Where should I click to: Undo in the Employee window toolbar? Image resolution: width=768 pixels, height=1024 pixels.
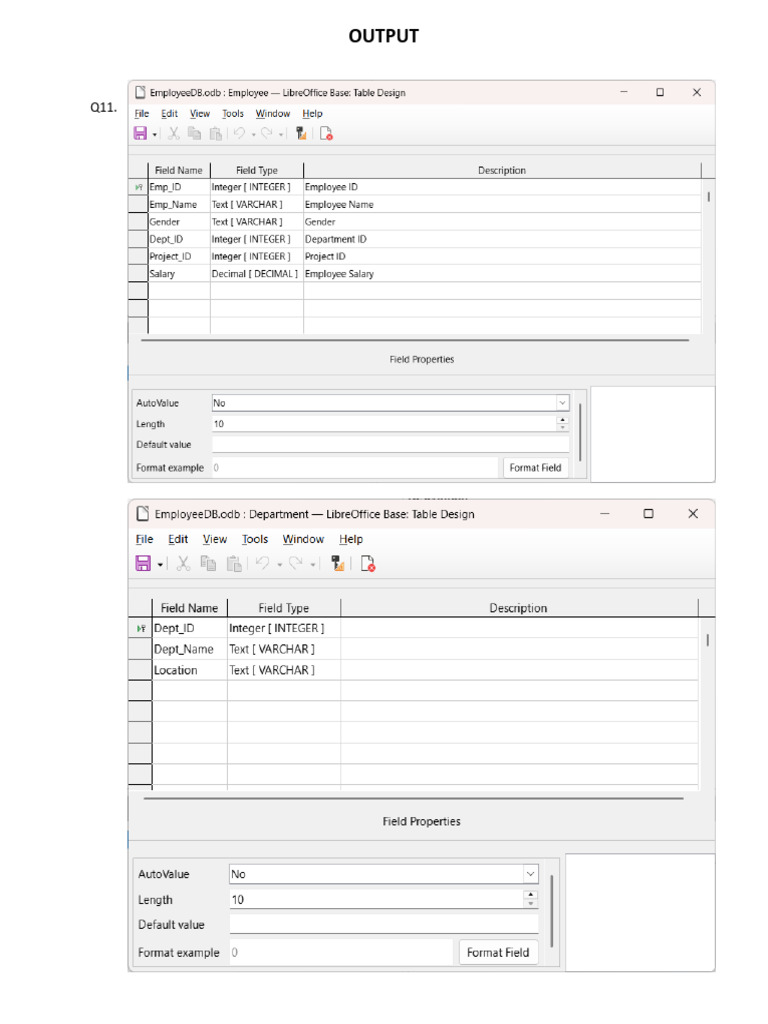(239, 133)
